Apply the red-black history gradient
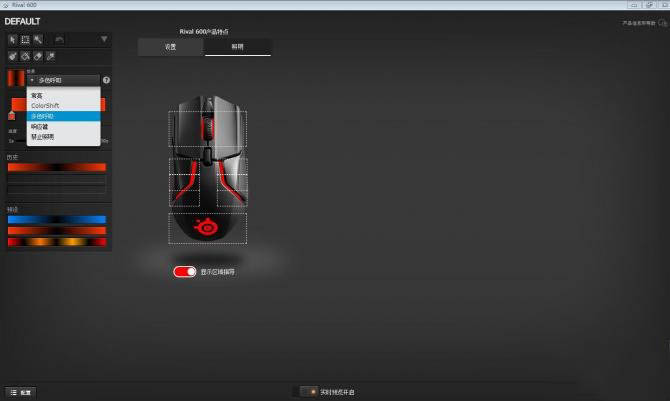 57,167
